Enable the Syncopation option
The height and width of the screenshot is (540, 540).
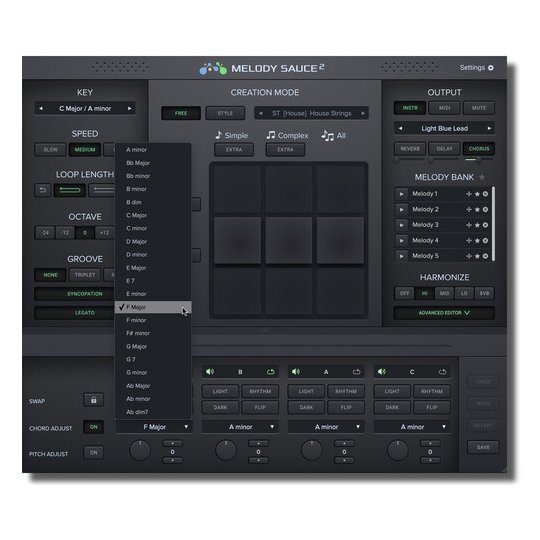coord(74,294)
